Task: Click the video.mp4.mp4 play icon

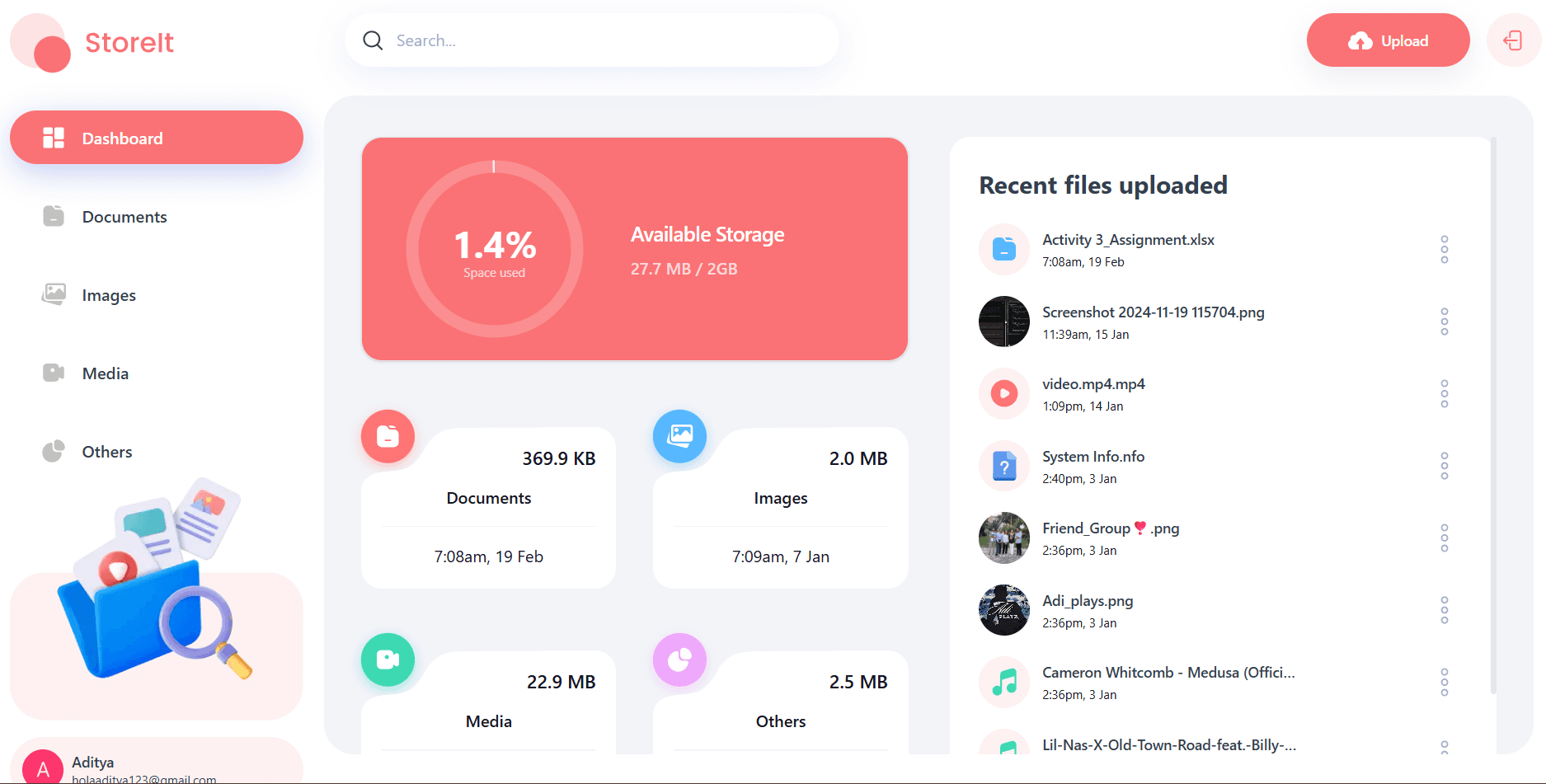Action: pyautogui.click(x=1003, y=394)
